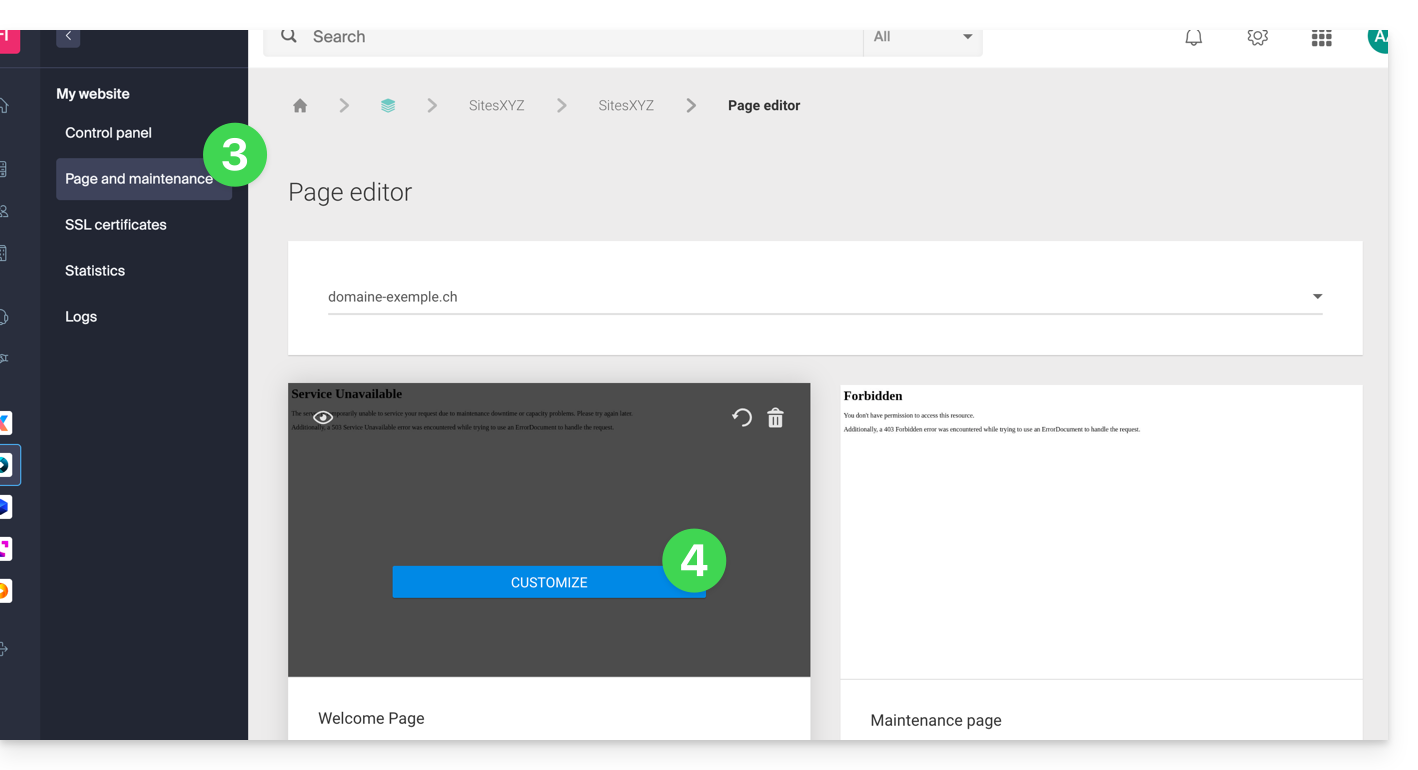Click the search magnifier icon

(x=289, y=37)
